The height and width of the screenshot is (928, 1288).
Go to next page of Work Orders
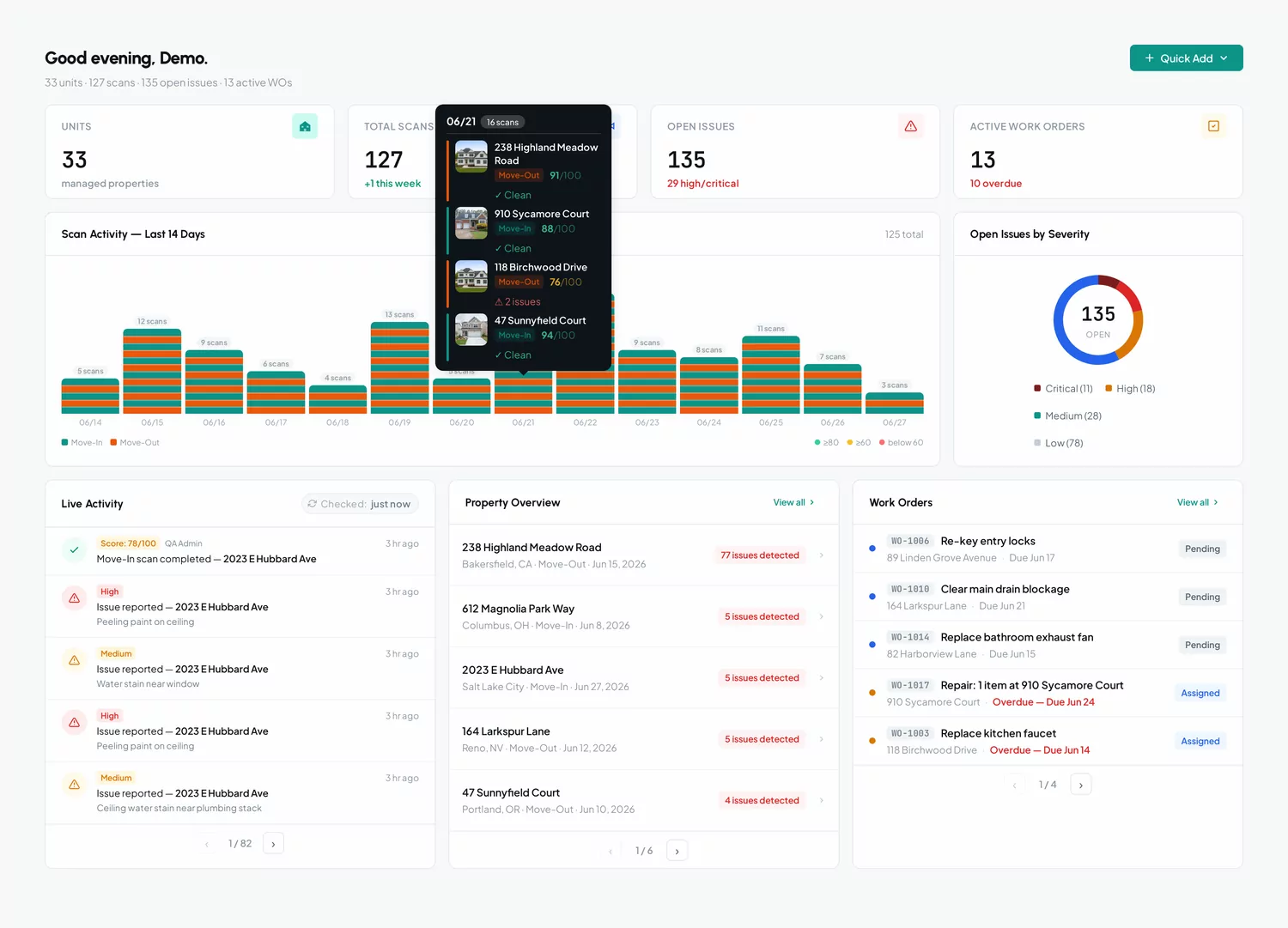pos(1080,785)
